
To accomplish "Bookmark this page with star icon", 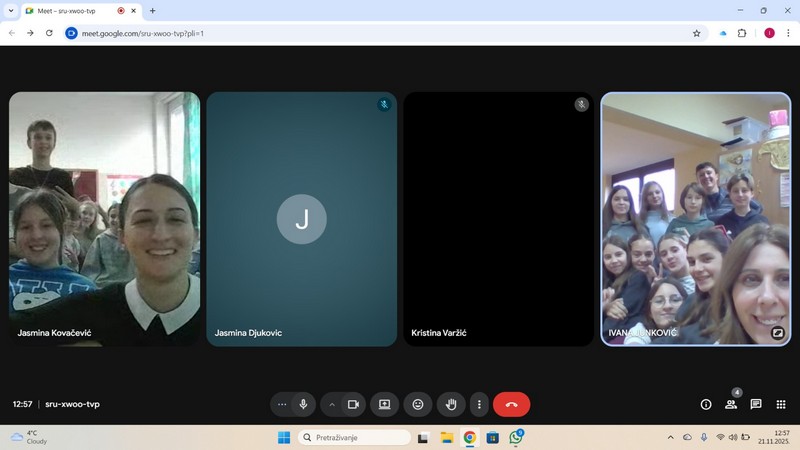I will coord(697,33).
